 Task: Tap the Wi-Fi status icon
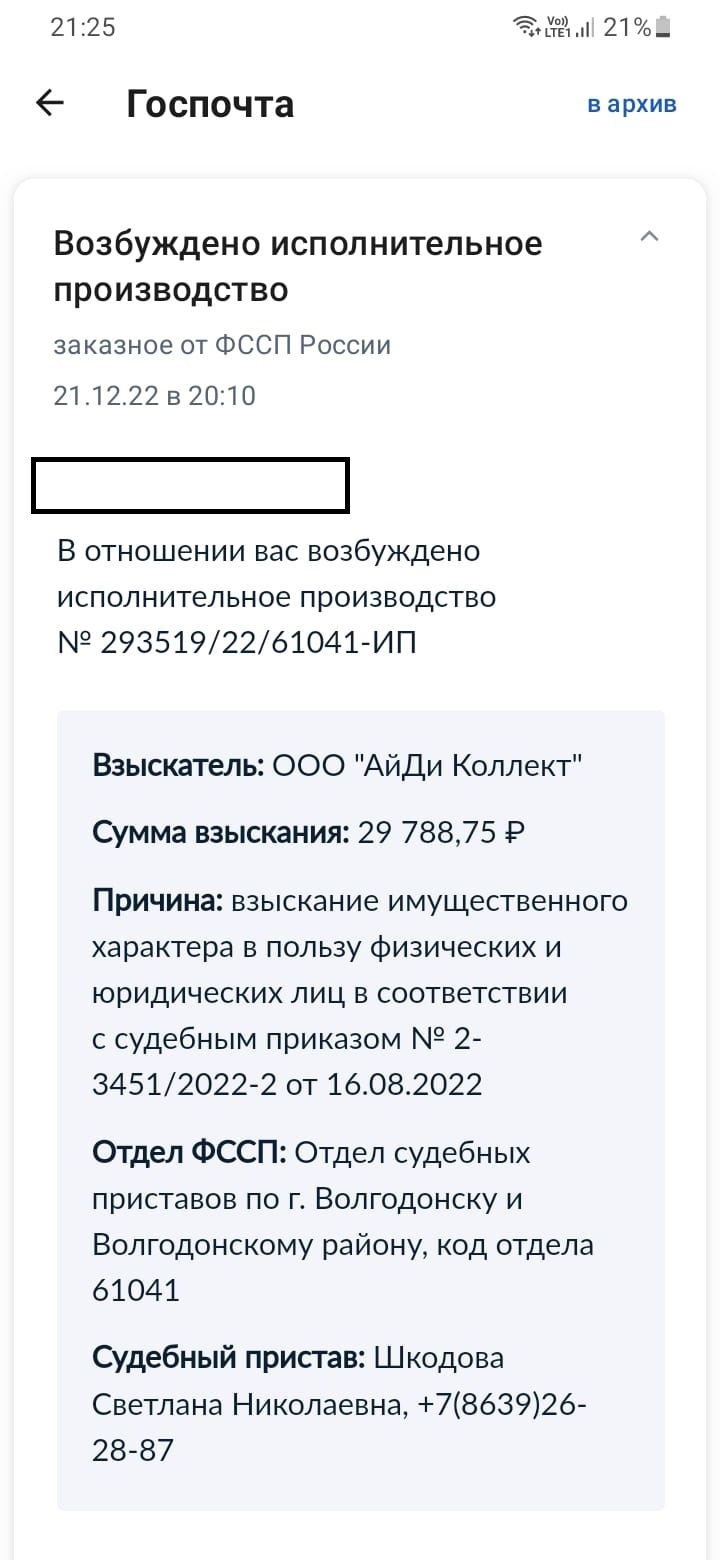tap(524, 27)
